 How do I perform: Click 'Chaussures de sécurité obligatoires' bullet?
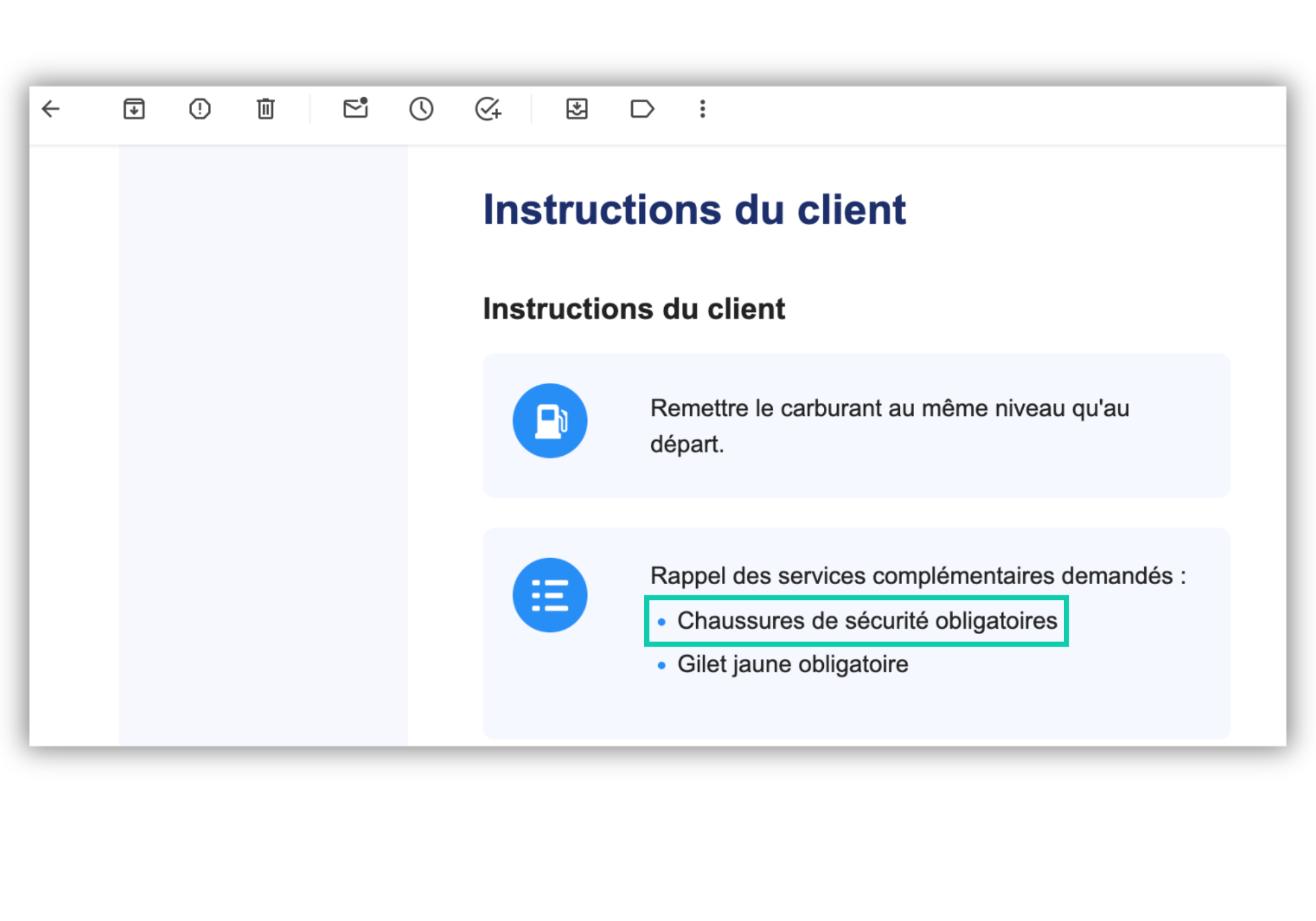pos(867,620)
